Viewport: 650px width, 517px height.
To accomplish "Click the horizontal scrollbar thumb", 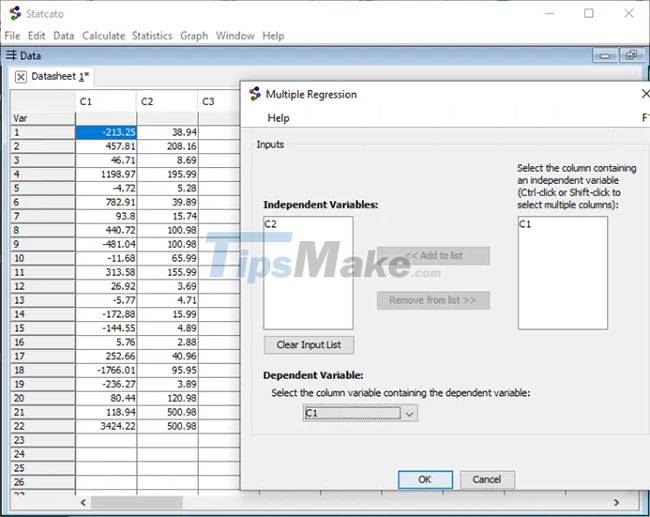I will [137, 502].
